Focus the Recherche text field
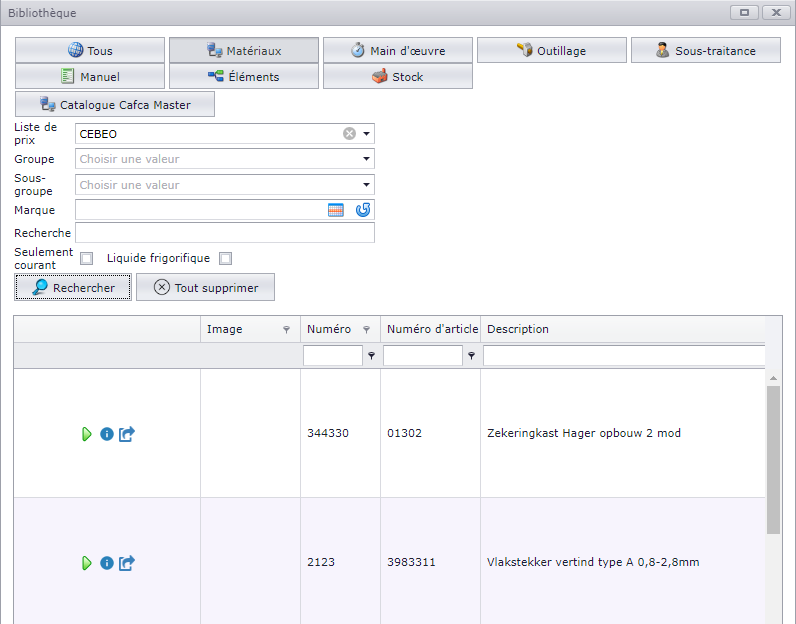796x624 pixels. tap(225, 233)
